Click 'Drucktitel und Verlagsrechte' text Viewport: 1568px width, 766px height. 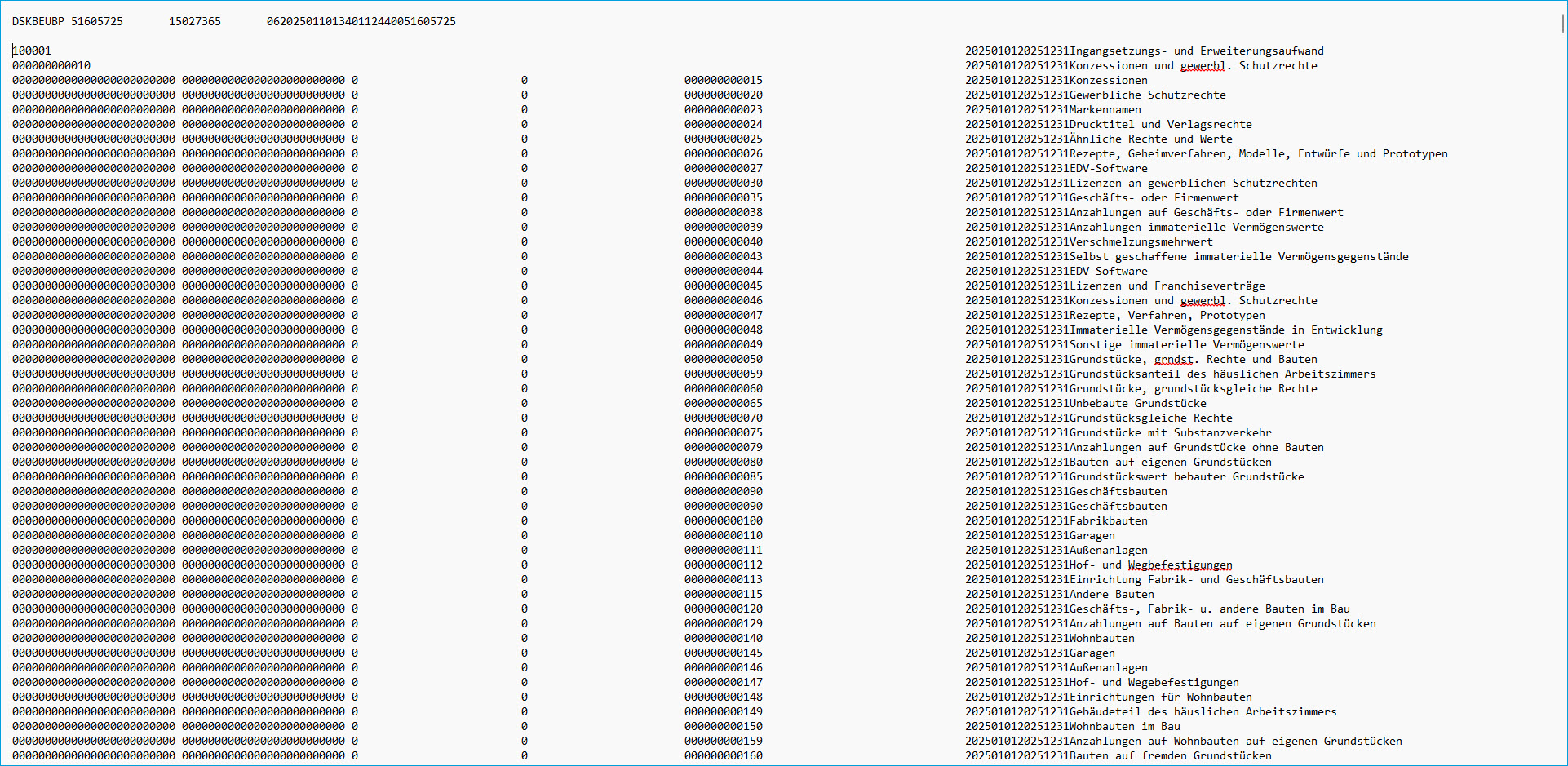(1161, 124)
